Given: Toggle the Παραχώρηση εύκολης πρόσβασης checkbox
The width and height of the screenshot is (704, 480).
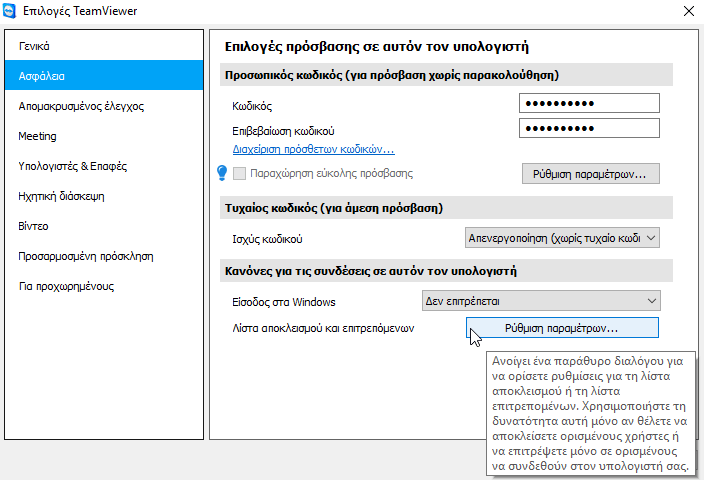Looking at the screenshot, I should [x=239, y=173].
